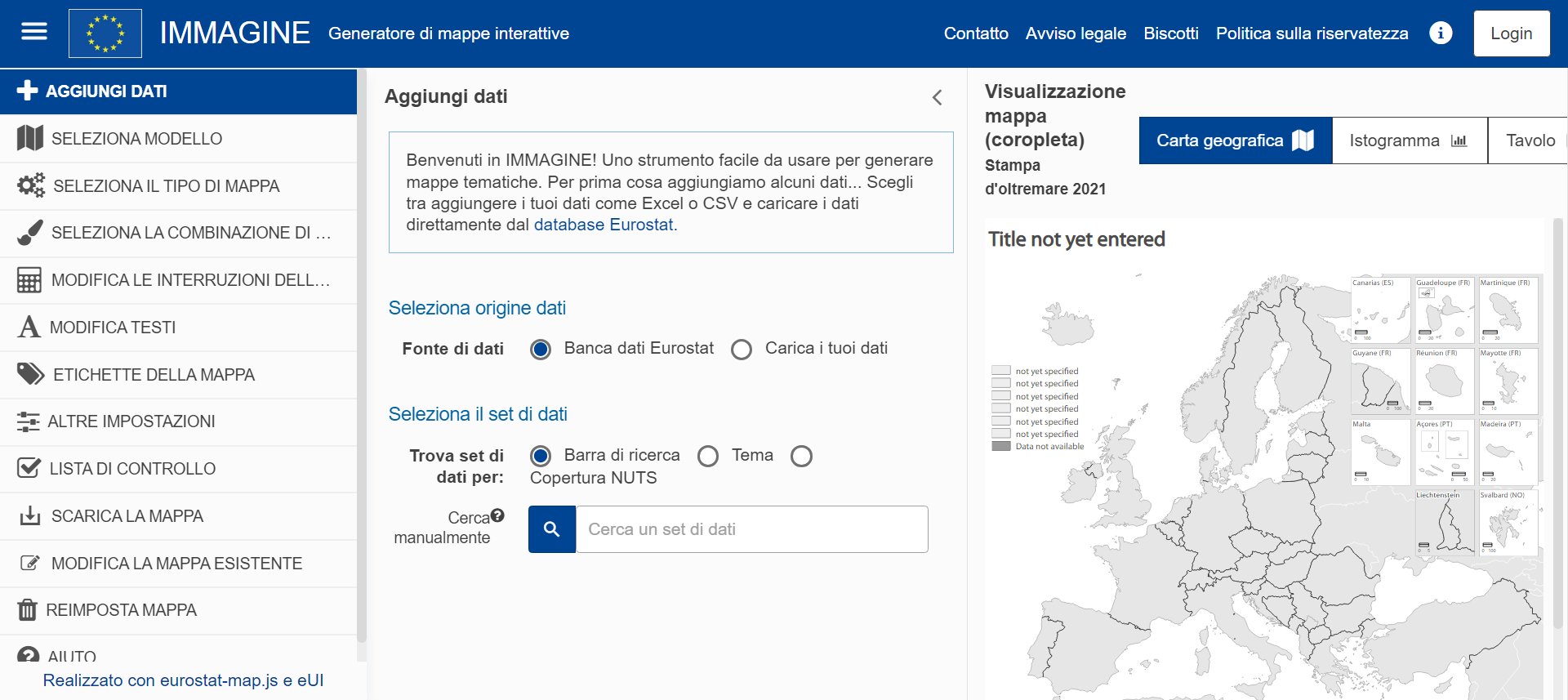This screenshot has height=700, width=1568.
Task: Select the Tema radio button
Action: click(x=708, y=456)
